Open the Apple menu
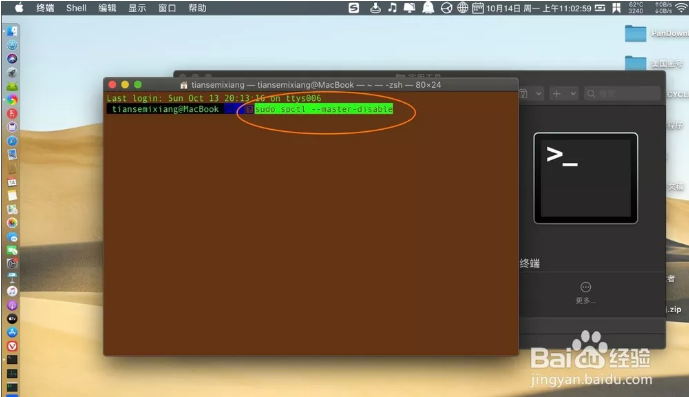The height and width of the screenshot is (397, 689). pos(19,8)
